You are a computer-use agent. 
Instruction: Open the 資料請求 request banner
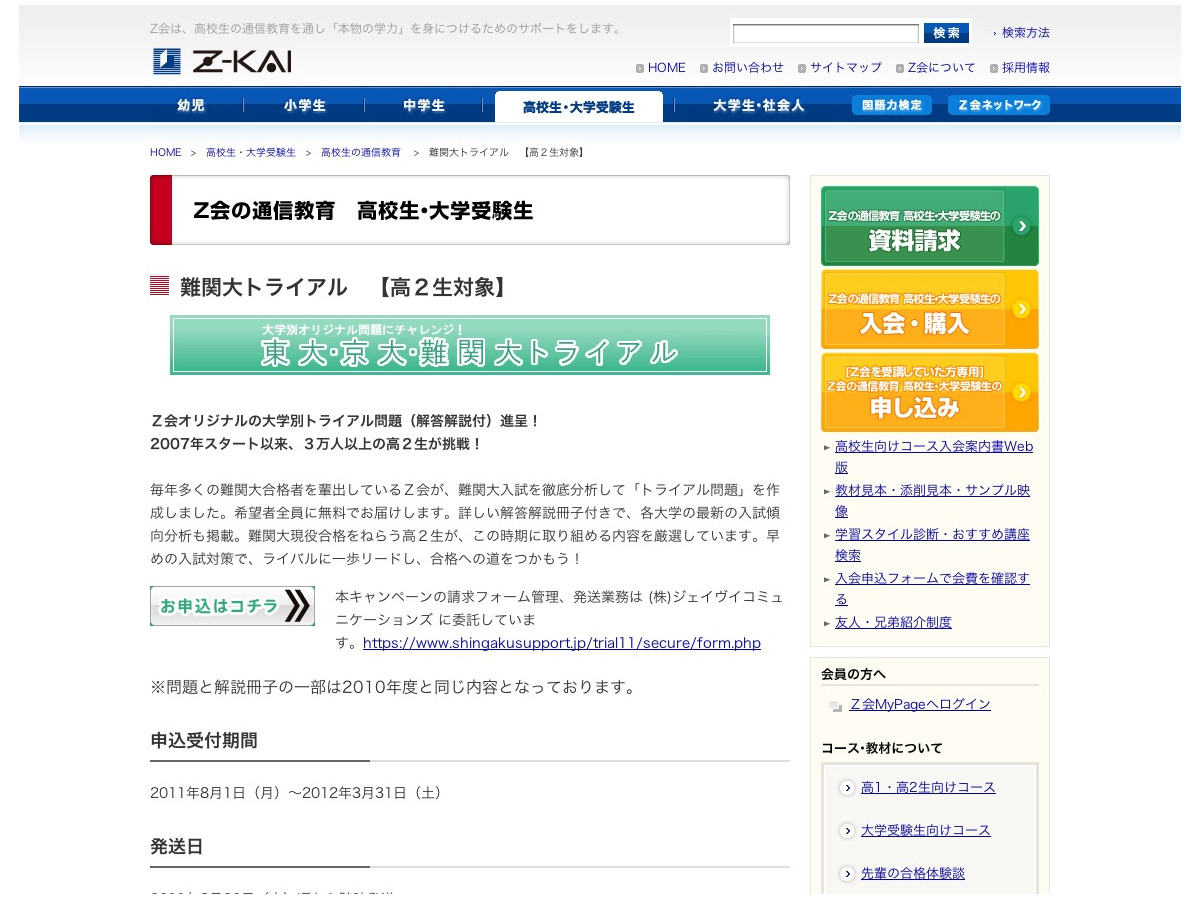(928, 225)
